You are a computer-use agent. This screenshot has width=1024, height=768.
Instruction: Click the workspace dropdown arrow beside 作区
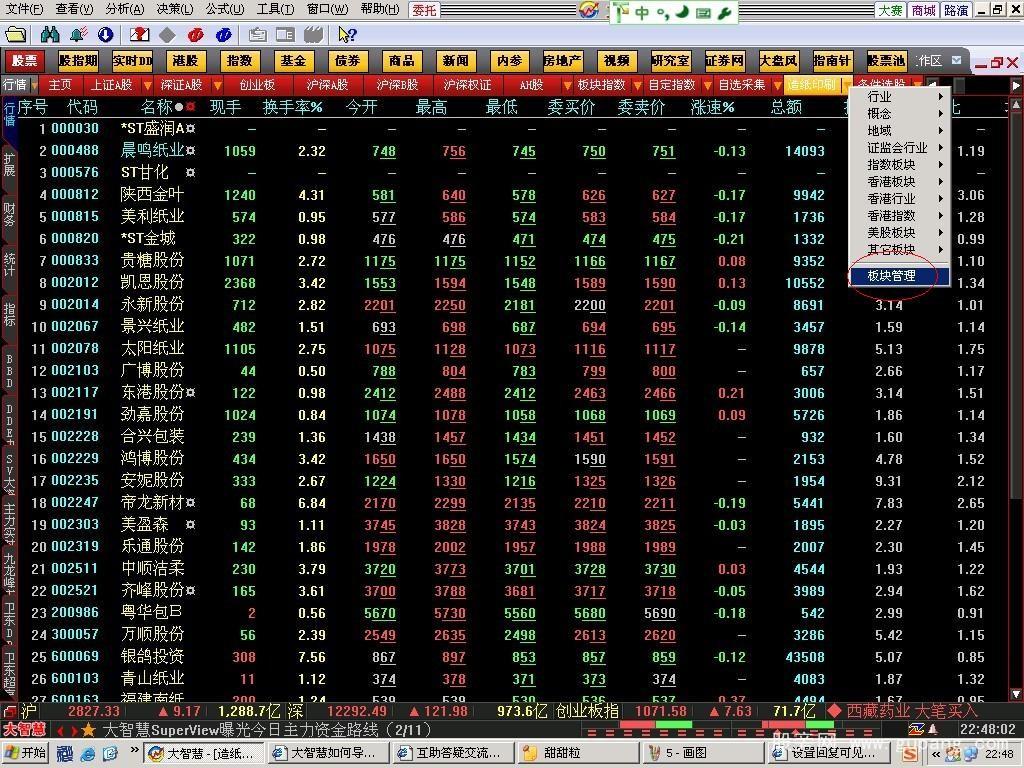[957, 60]
